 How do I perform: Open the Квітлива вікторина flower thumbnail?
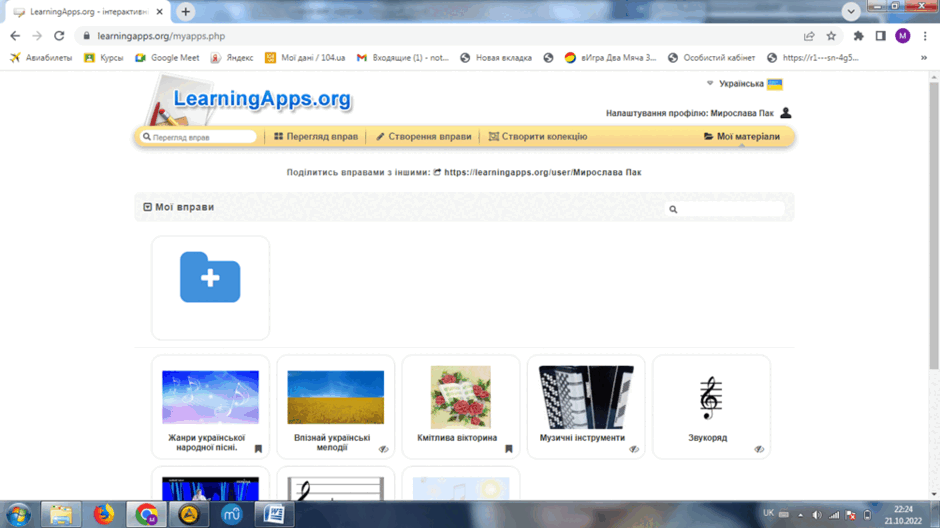click(x=460, y=397)
